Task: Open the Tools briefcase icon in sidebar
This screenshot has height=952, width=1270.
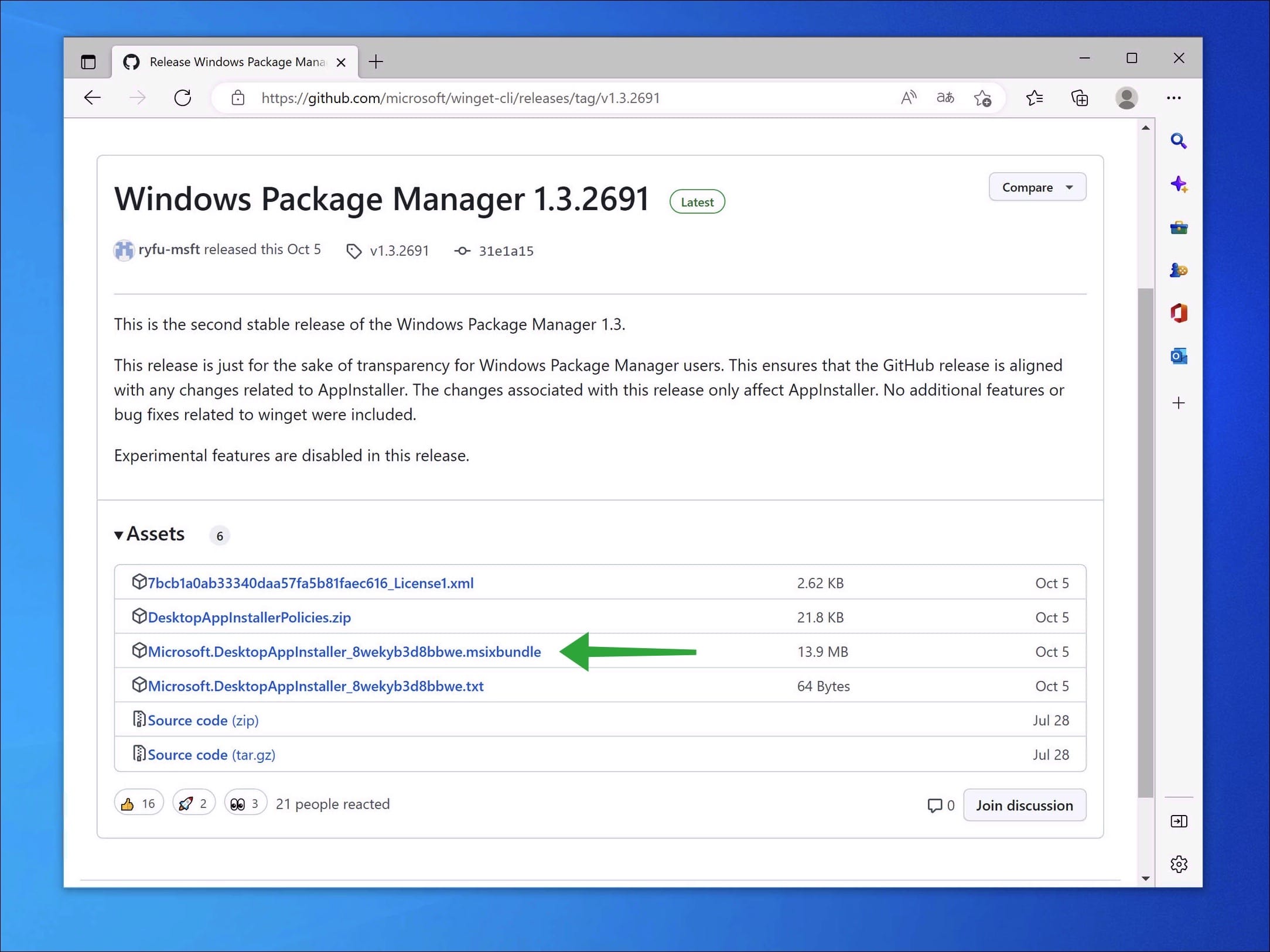Action: pos(1179,228)
